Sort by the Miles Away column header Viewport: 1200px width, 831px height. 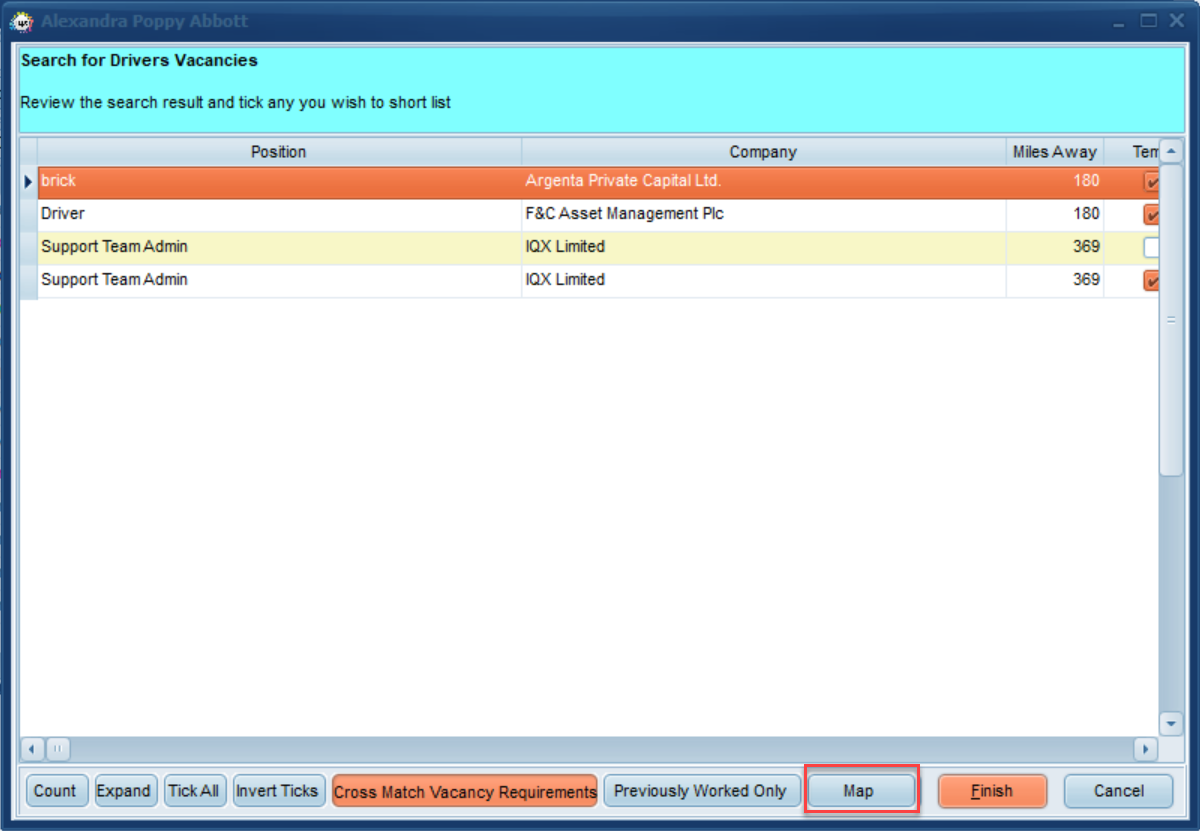click(1054, 152)
